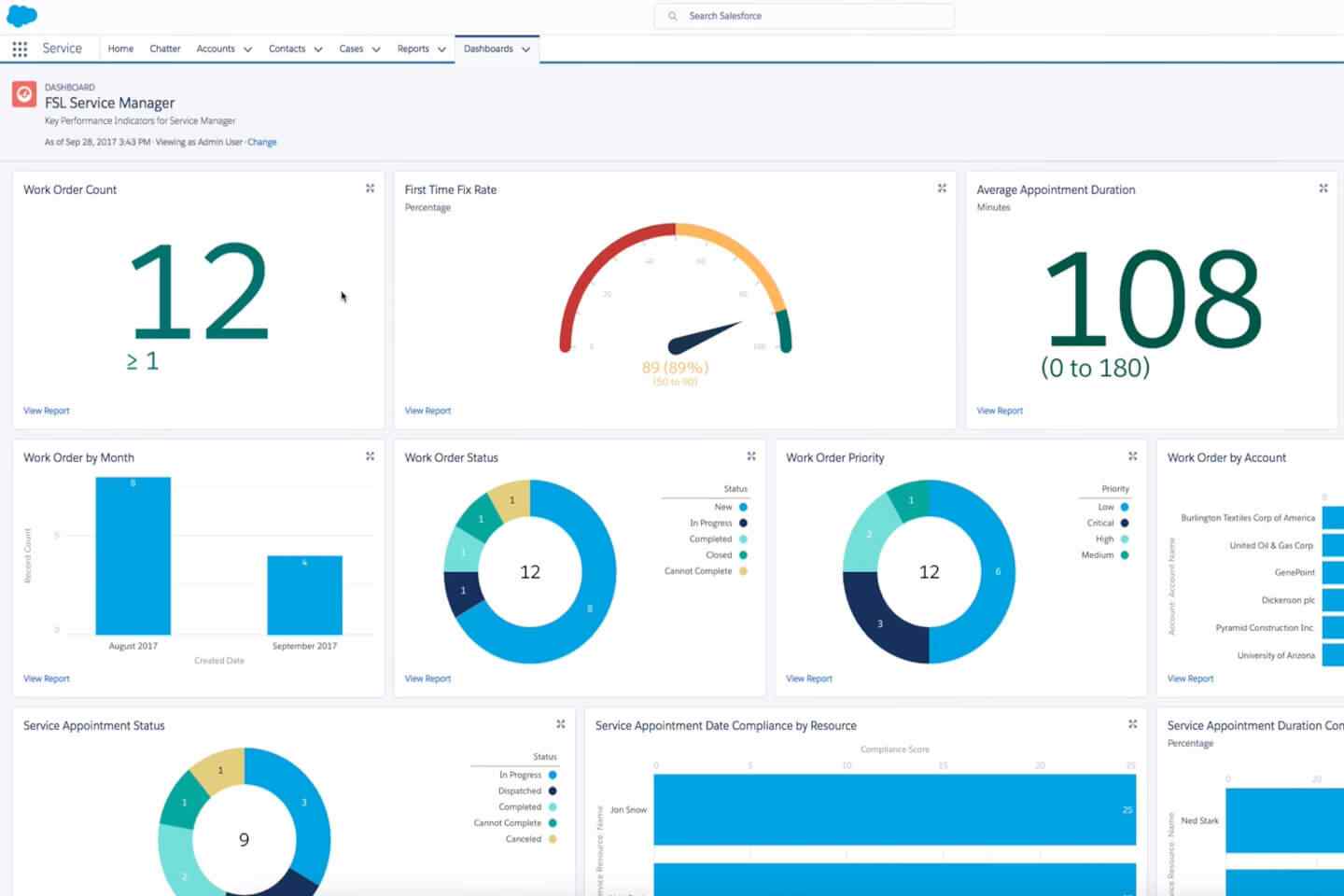Open the Chatter tab

tap(165, 49)
